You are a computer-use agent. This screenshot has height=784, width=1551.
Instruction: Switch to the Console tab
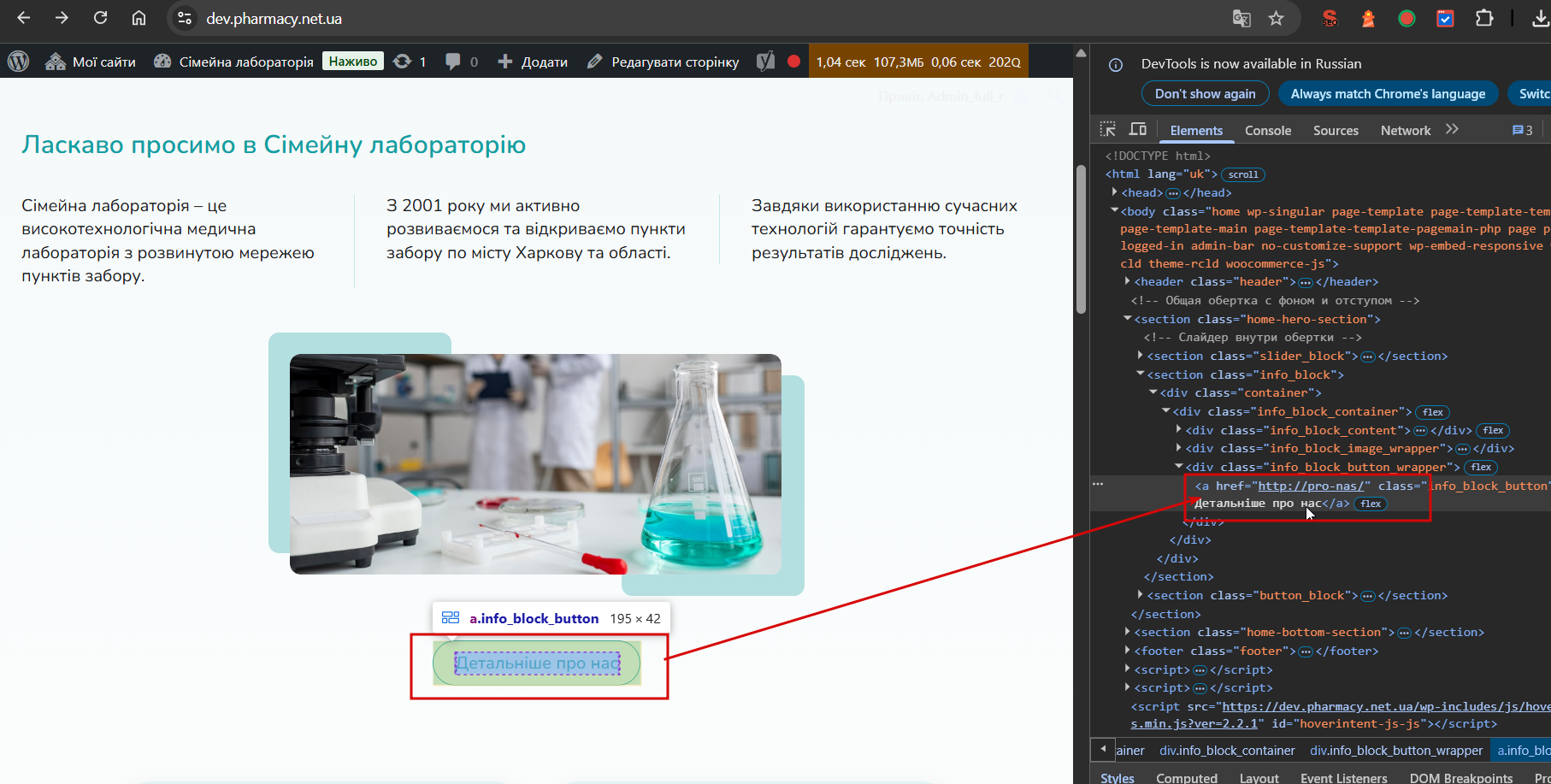1268,130
